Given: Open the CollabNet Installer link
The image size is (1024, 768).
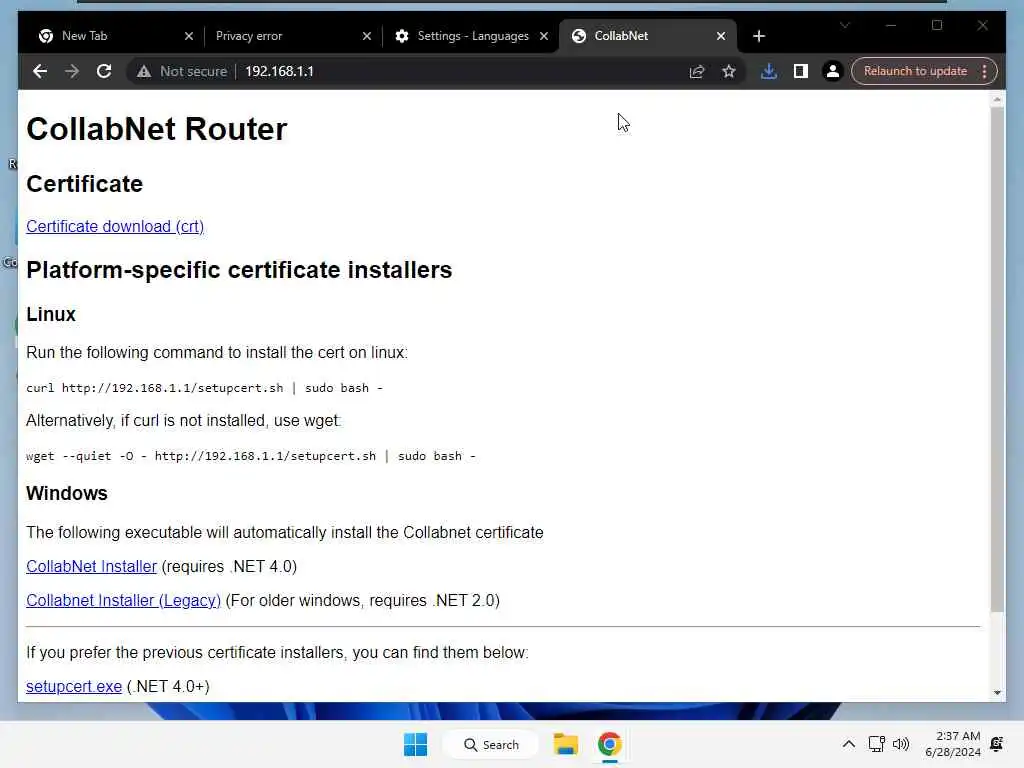Looking at the screenshot, I should coord(91,566).
